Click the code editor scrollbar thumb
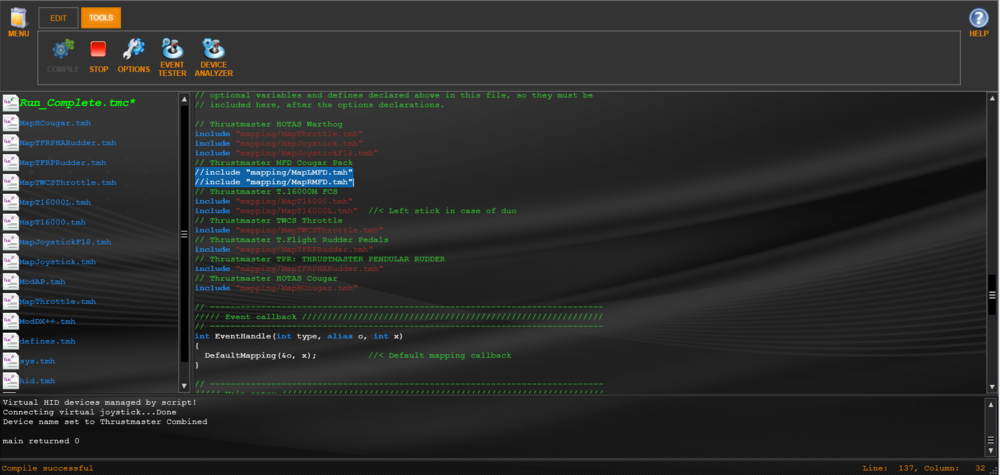 [x=992, y=294]
